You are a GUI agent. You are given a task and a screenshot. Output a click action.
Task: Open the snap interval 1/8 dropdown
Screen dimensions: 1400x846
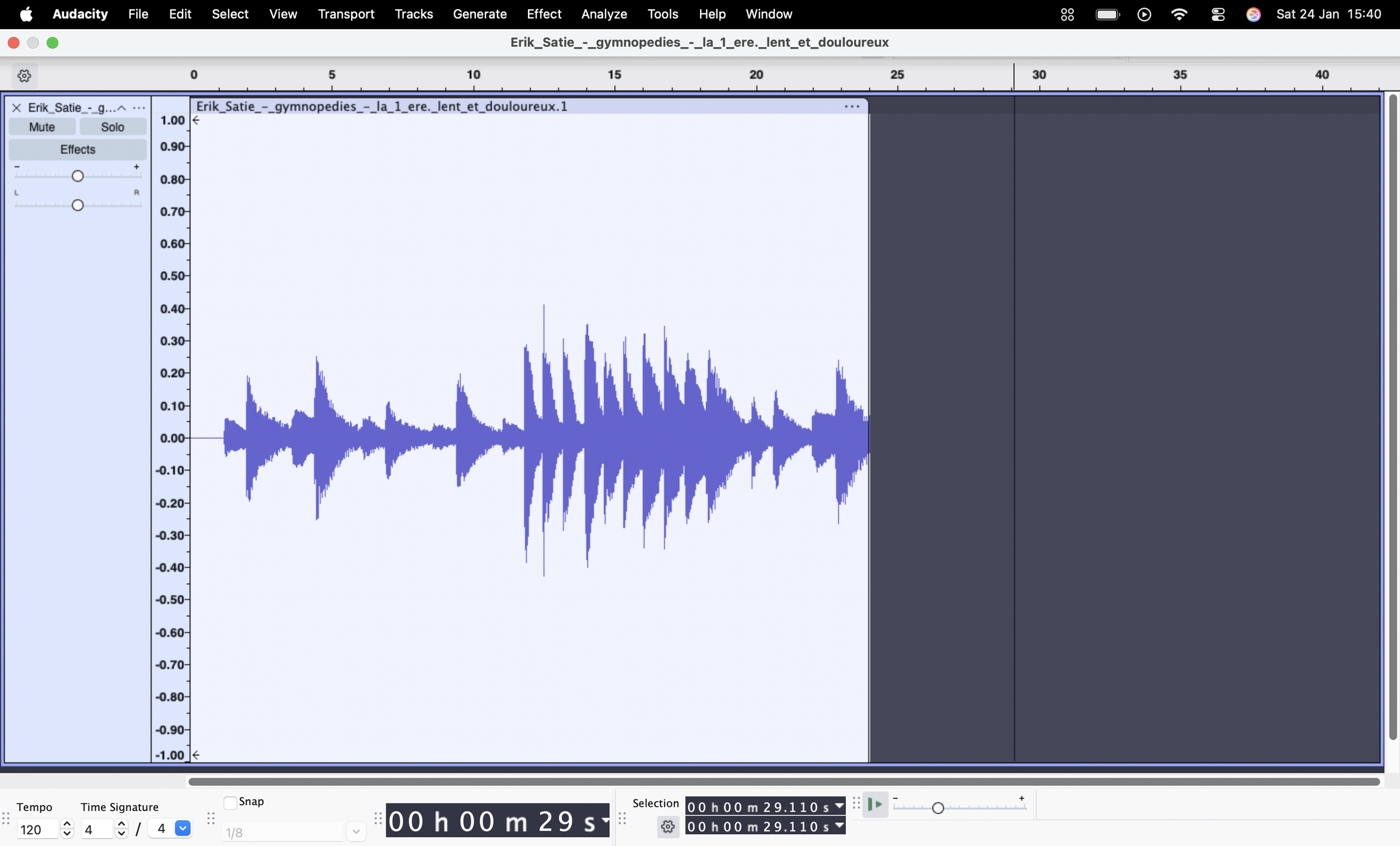[x=355, y=831]
